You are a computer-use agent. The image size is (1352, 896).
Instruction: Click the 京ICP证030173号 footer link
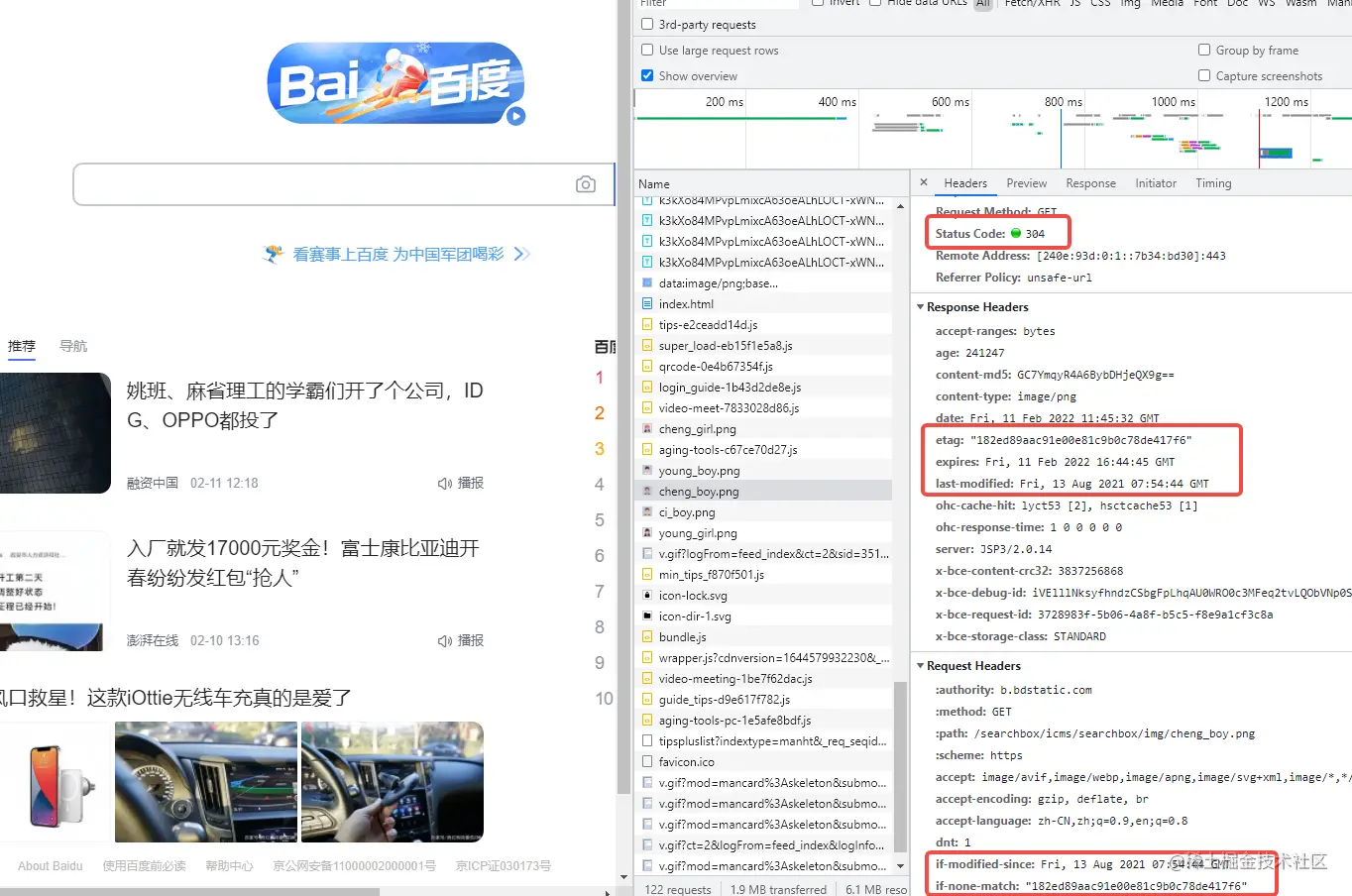point(504,866)
